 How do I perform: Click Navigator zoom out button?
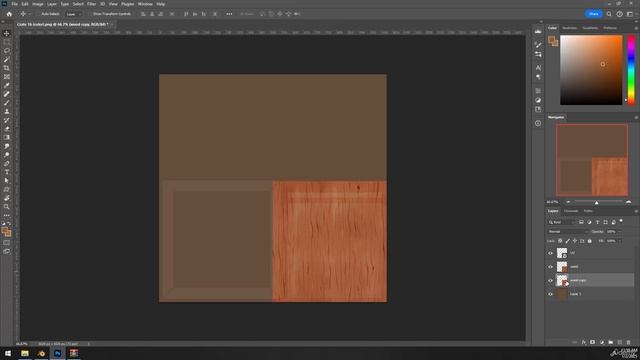pyautogui.click(x=568, y=202)
